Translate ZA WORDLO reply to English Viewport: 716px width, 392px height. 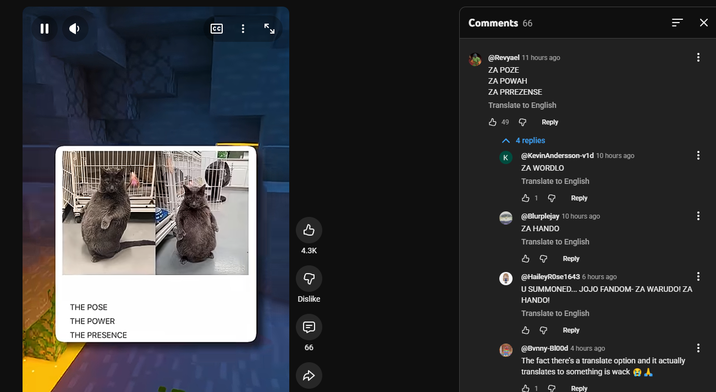(555, 181)
